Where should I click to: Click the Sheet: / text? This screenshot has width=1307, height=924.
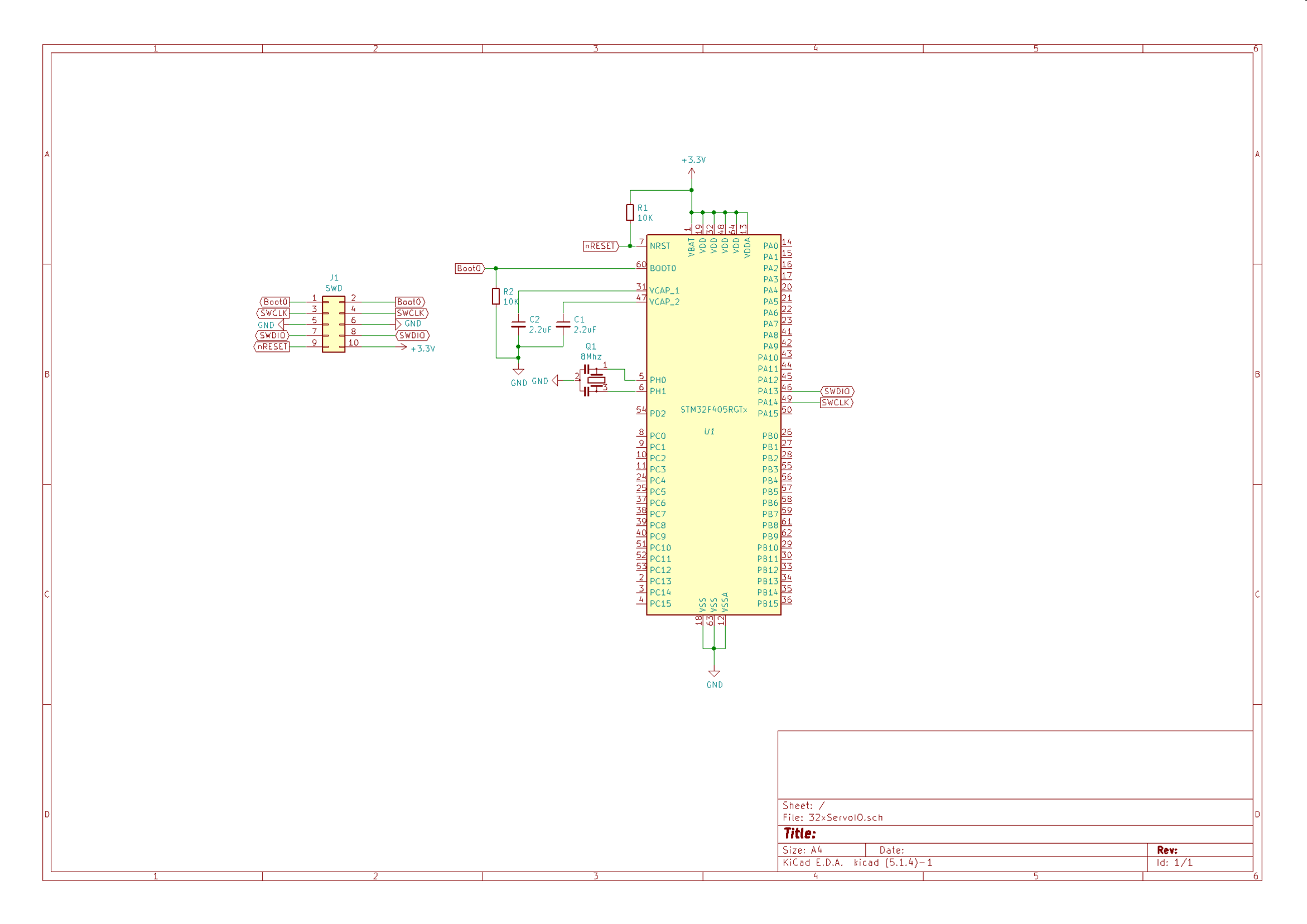click(x=803, y=806)
